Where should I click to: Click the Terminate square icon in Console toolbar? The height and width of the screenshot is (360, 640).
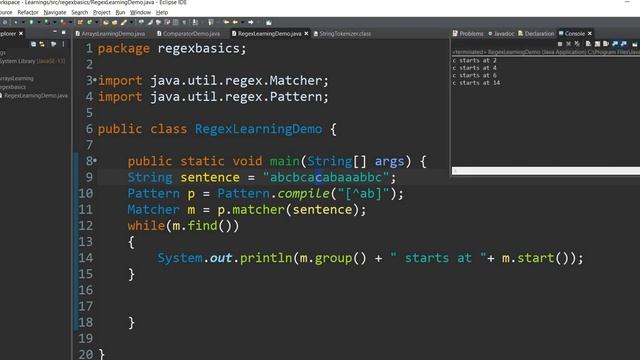point(560,44)
